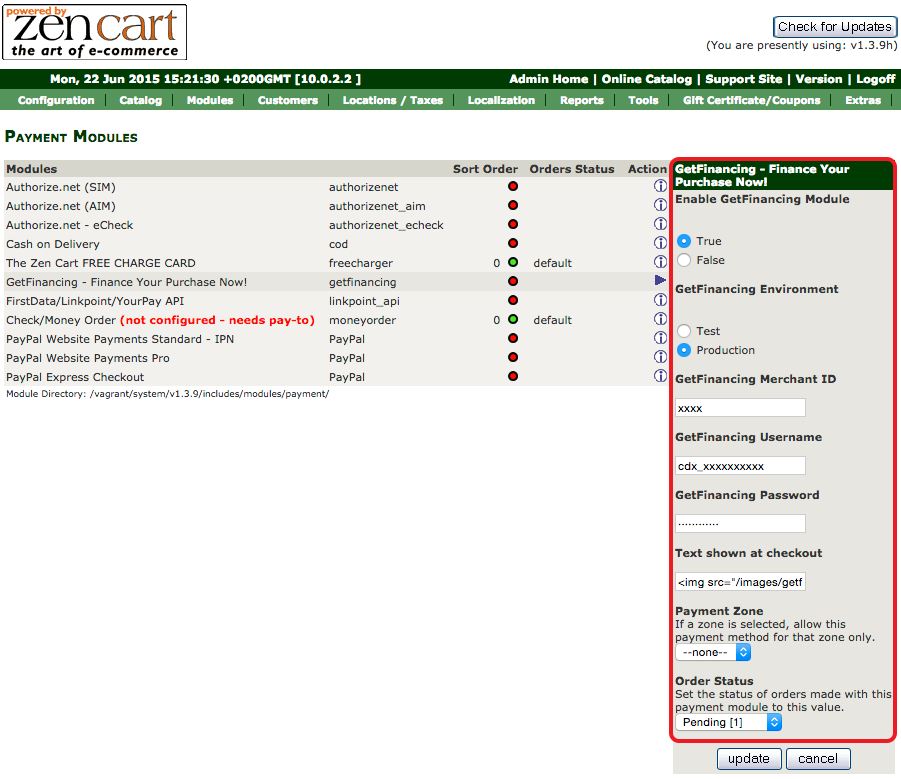Click info icon for PayPal Express Checkout
This screenshot has height=779, width=901.
tap(660, 375)
